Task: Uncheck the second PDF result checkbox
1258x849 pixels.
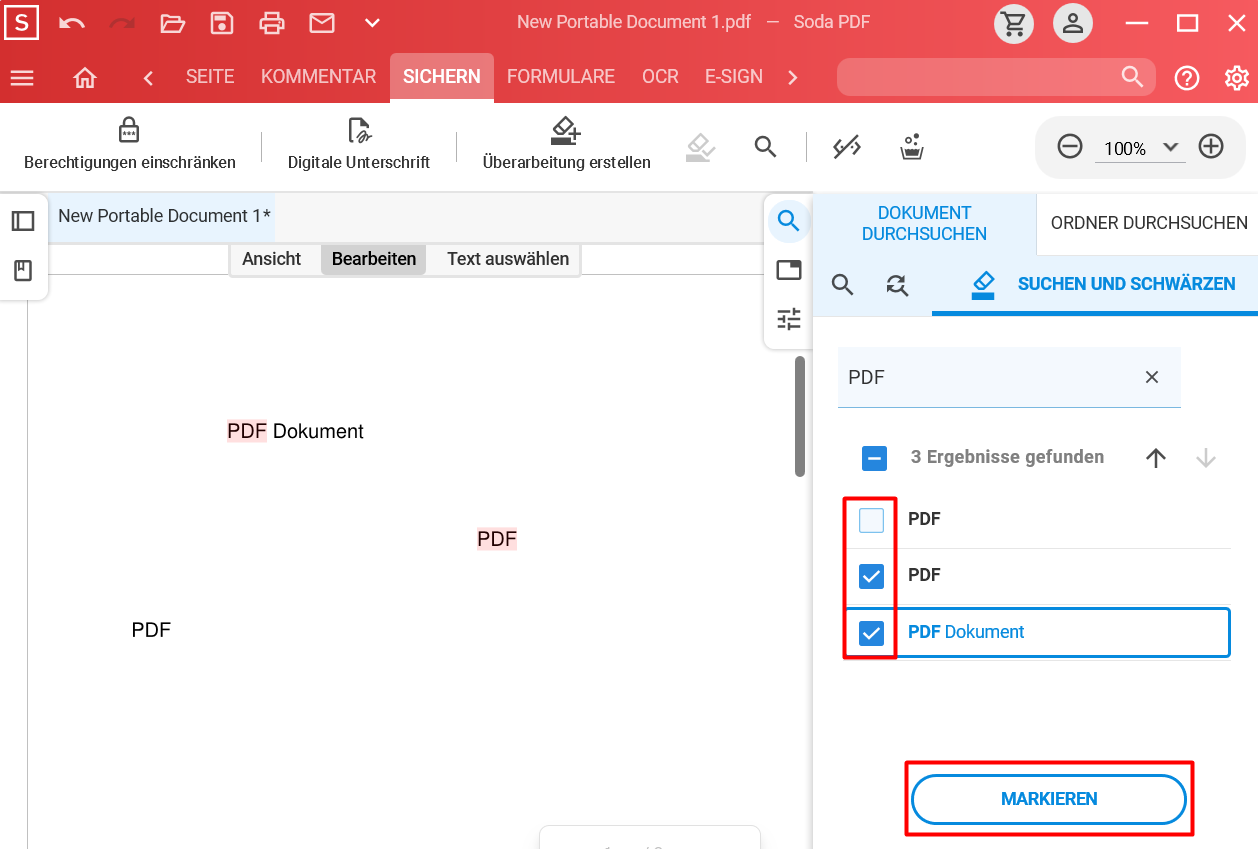Action: click(x=872, y=577)
